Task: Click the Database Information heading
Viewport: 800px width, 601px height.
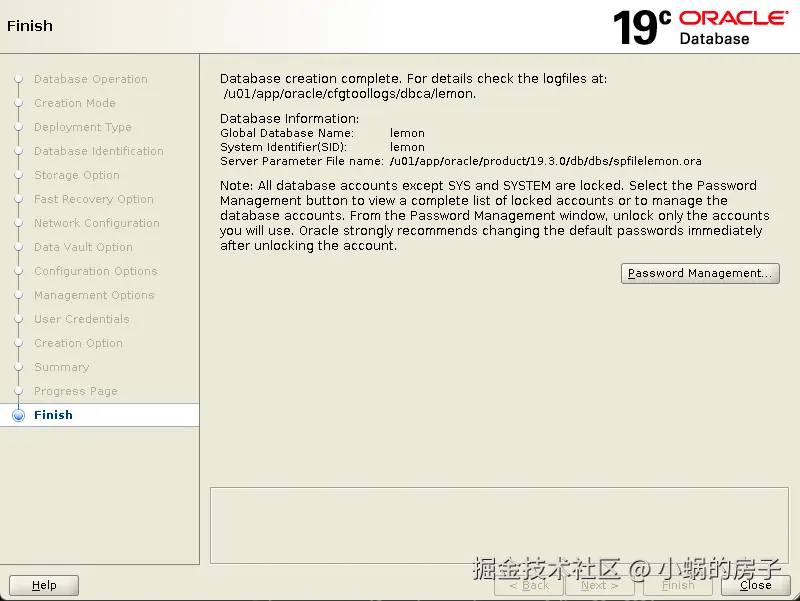Action: 289,118
